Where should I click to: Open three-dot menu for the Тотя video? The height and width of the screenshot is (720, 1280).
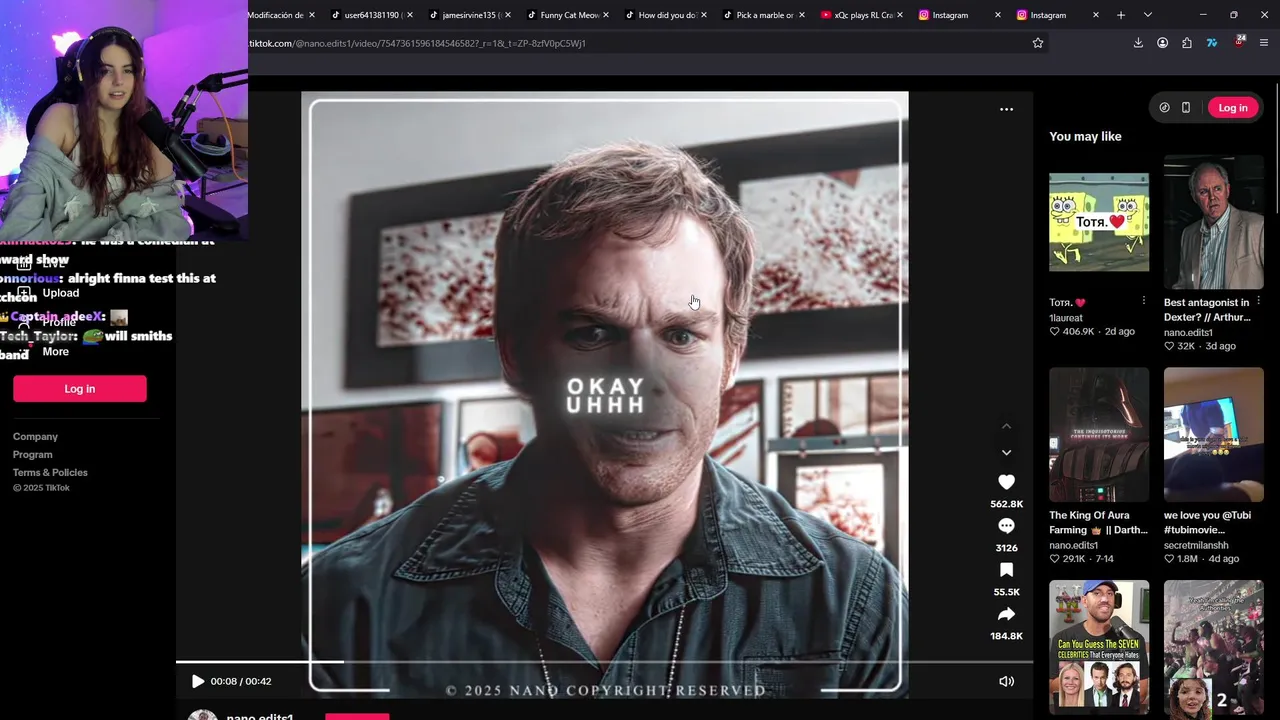(1143, 300)
